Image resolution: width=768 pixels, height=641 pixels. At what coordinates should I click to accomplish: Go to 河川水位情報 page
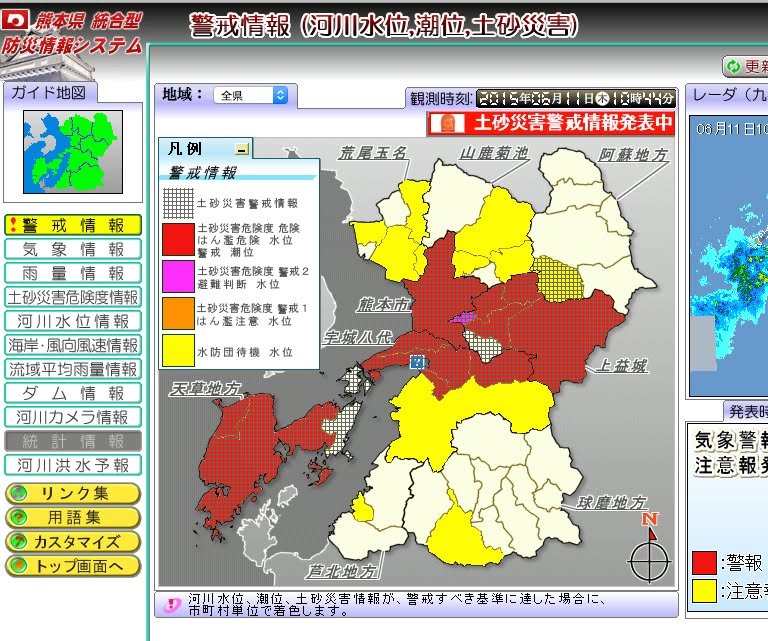(73, 321)
